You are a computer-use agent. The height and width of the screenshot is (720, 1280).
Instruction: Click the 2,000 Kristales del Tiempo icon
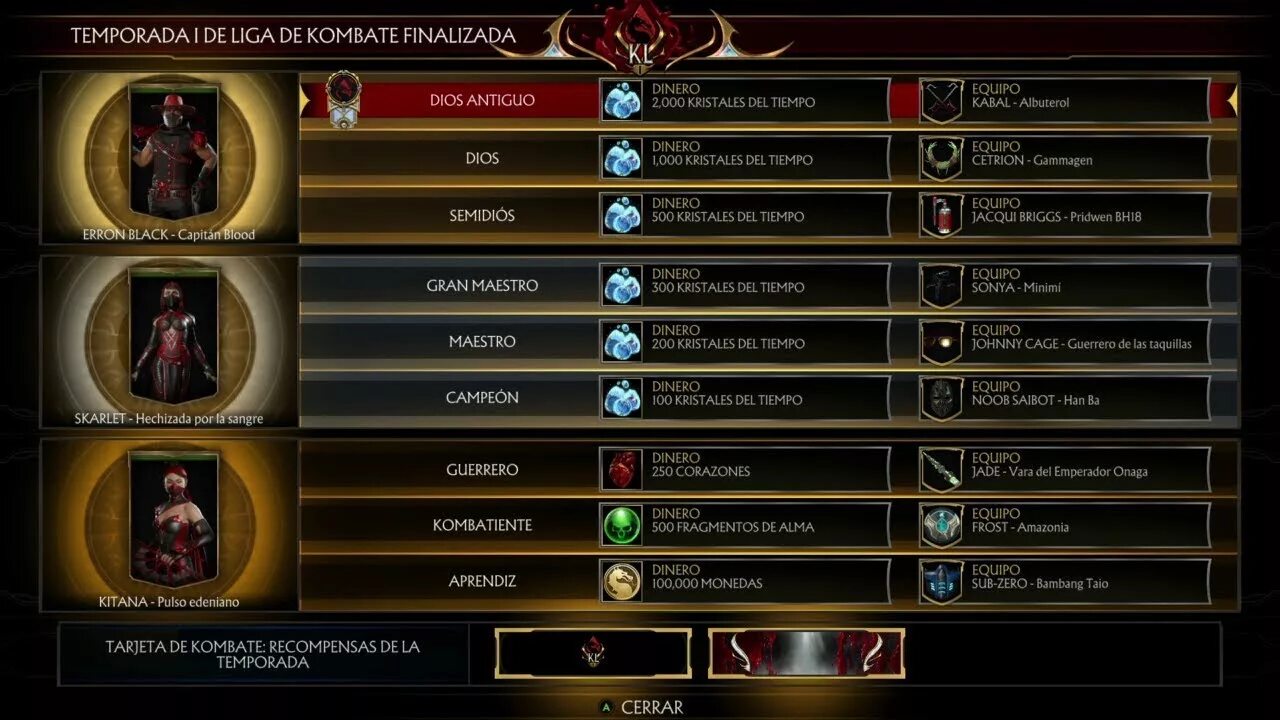point(622,101)
